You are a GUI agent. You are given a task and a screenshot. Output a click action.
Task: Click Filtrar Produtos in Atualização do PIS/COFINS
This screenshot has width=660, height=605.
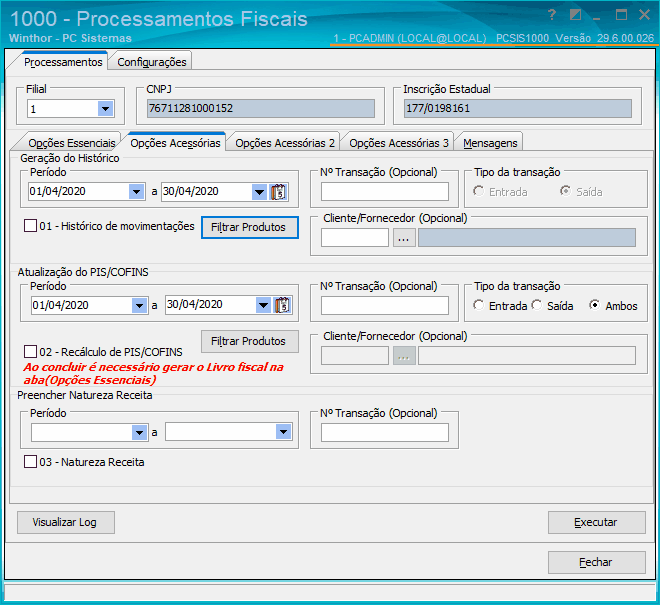250,341
